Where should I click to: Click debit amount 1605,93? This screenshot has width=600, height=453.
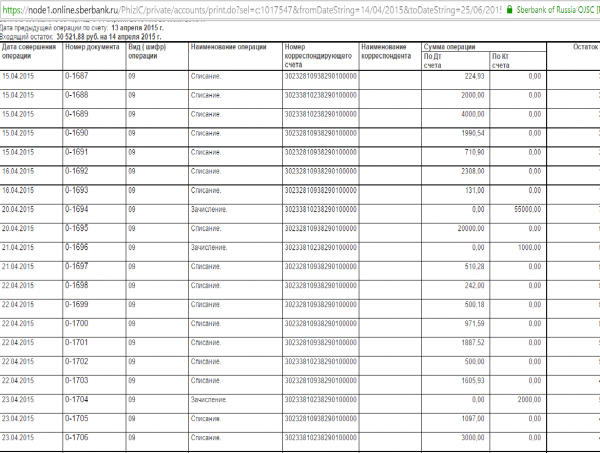(x=473, y=381)
